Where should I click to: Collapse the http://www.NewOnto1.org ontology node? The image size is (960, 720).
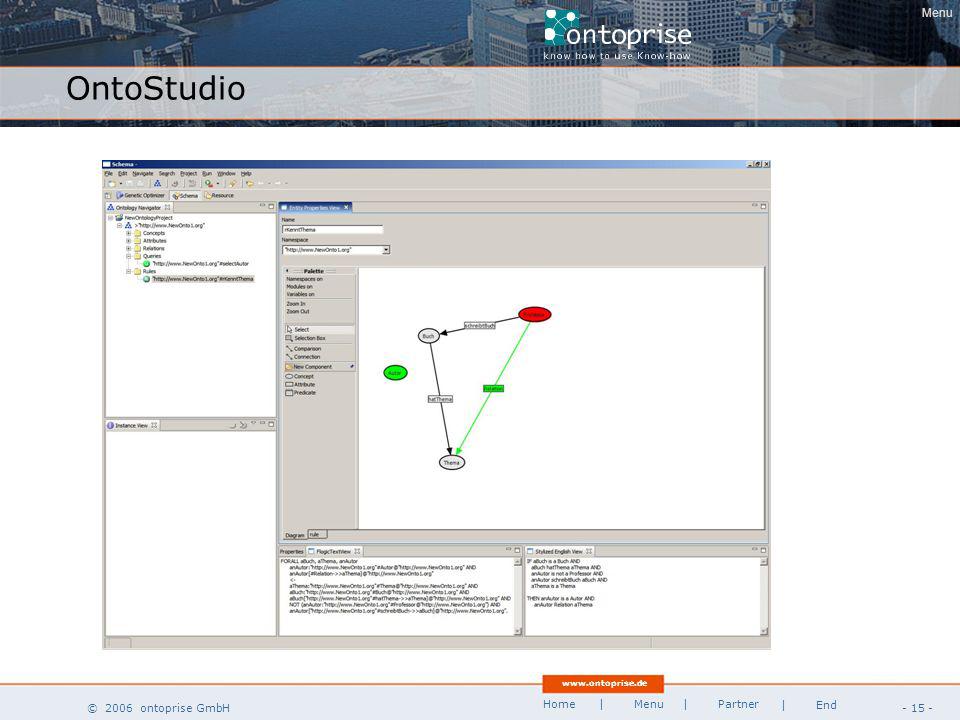pyautogui.click(x=119, y=225)
